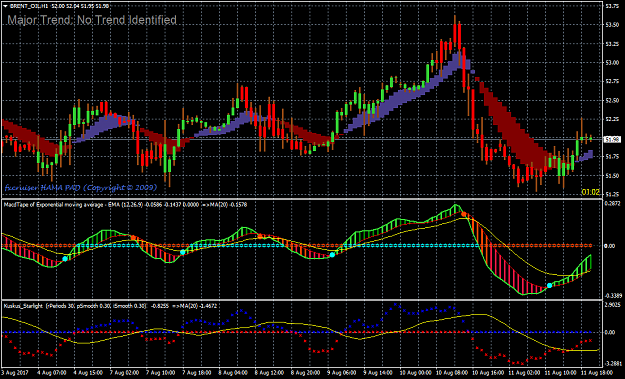Click the '8 Aug 12:00' time axis label
625x379 pixels.
coord(269,373)
